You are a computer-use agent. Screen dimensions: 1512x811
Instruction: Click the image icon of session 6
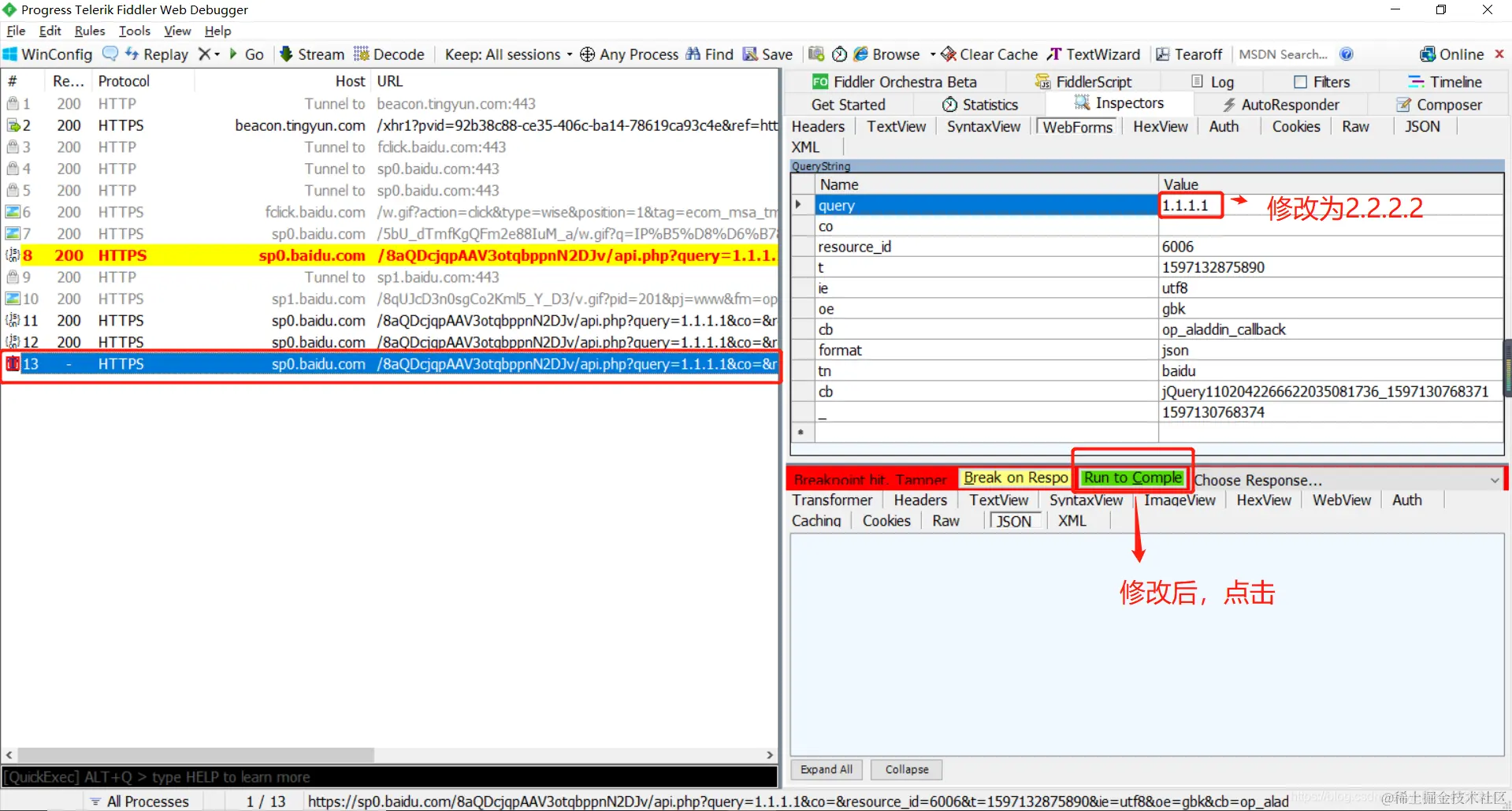click(x=13, y=212)
